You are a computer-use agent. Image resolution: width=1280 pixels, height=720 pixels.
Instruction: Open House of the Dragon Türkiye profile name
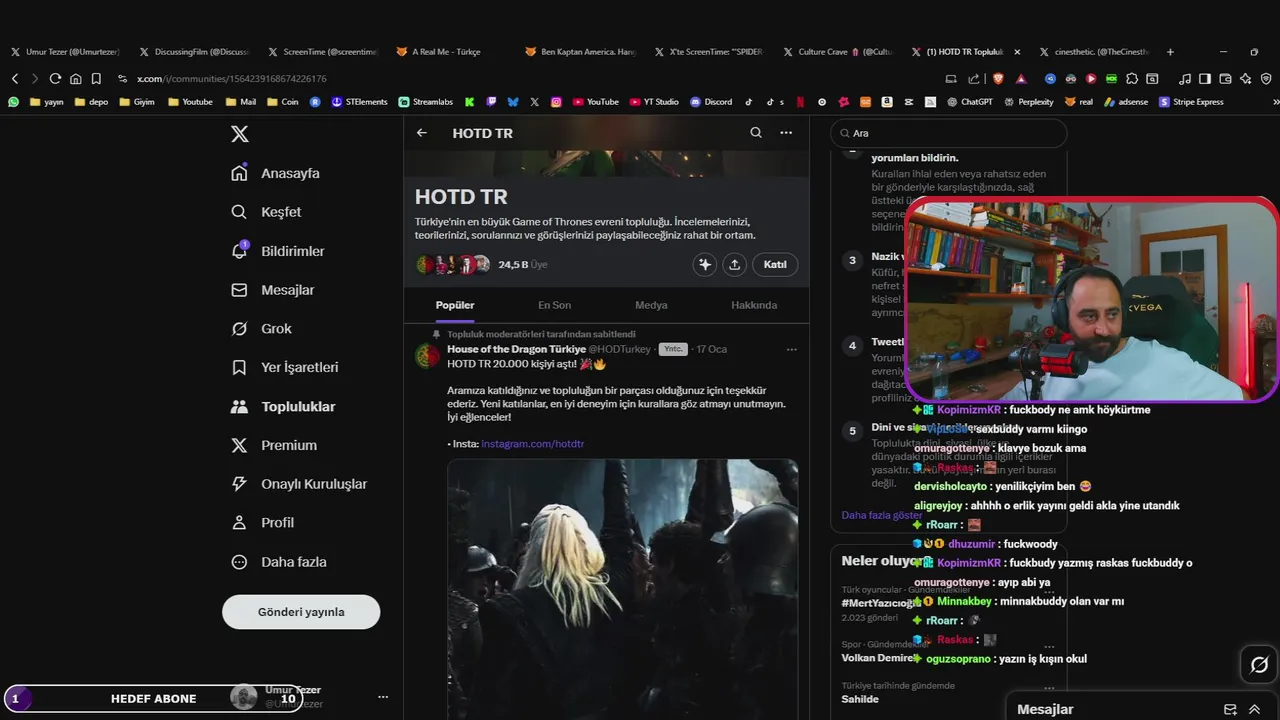point(516,349)
